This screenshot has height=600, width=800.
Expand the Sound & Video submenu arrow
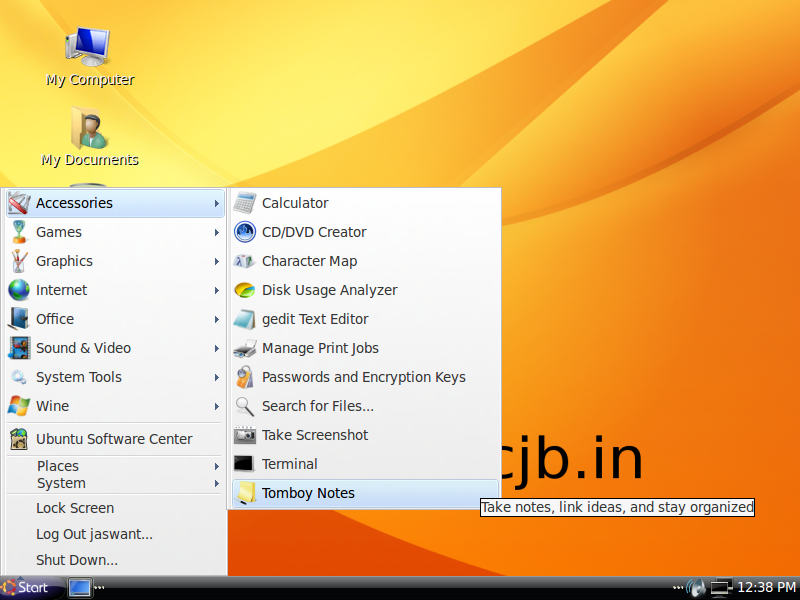point(217,348)
